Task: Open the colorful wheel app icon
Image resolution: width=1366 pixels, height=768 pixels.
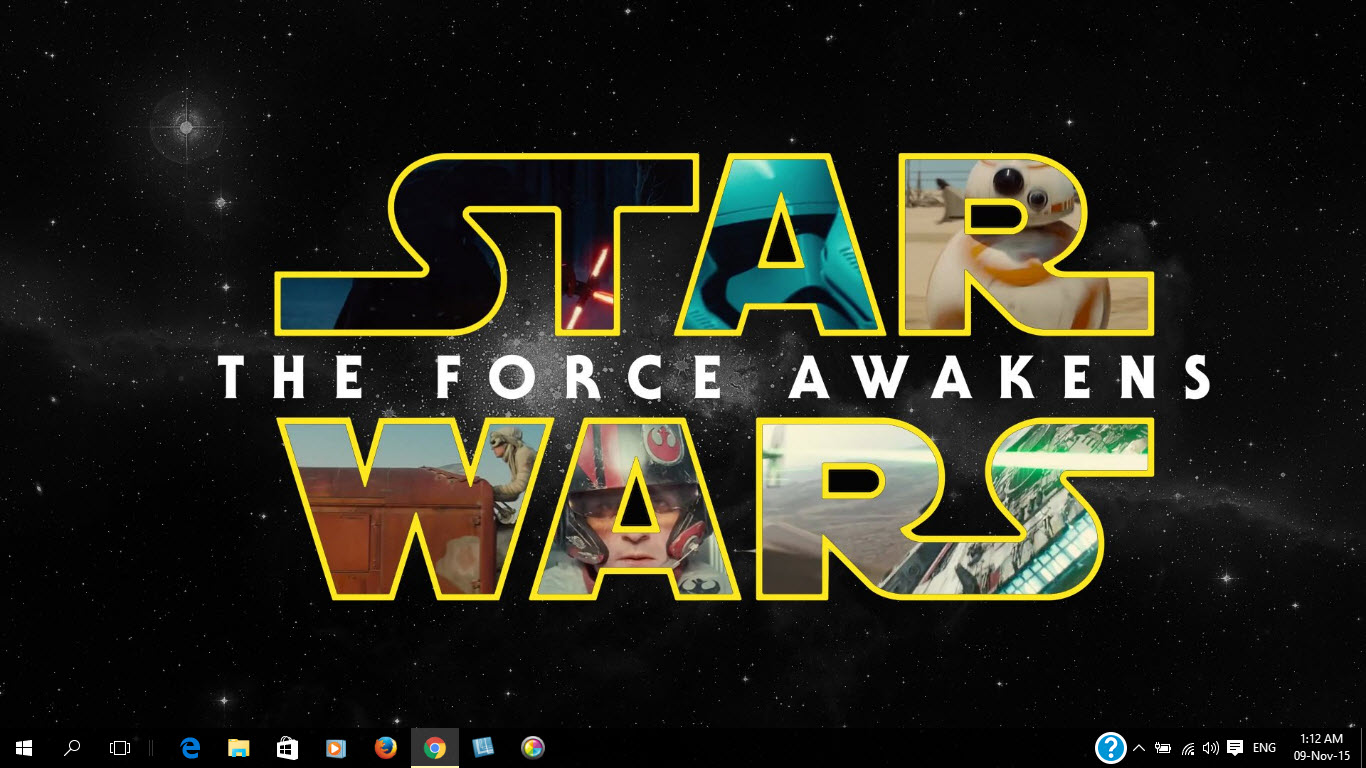Action: 533,747
